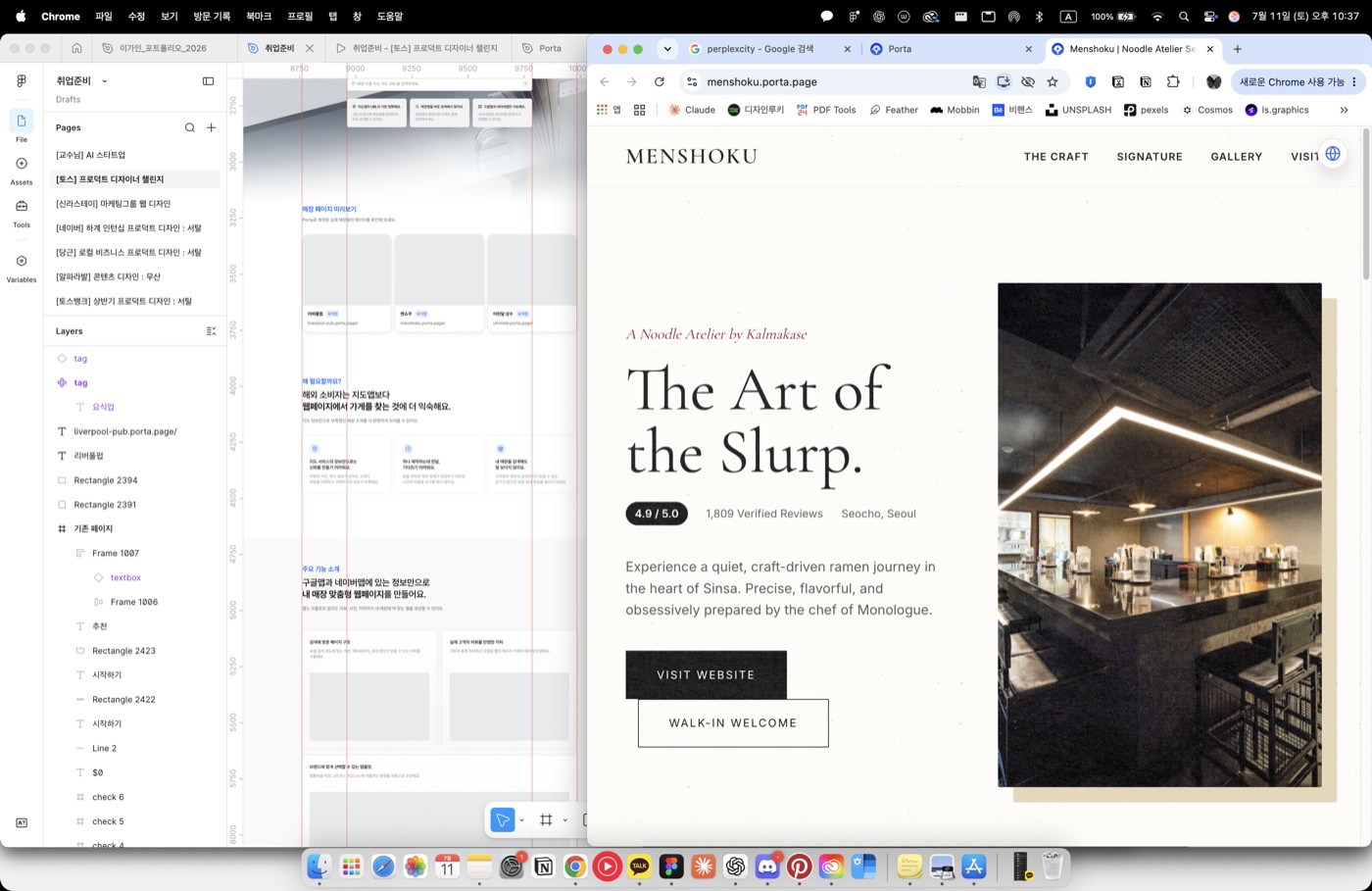The width and height of the screenshot is (1372, 891).
Task: Close the 취업준비 Figma tab
Action: (x=310, y=48)
